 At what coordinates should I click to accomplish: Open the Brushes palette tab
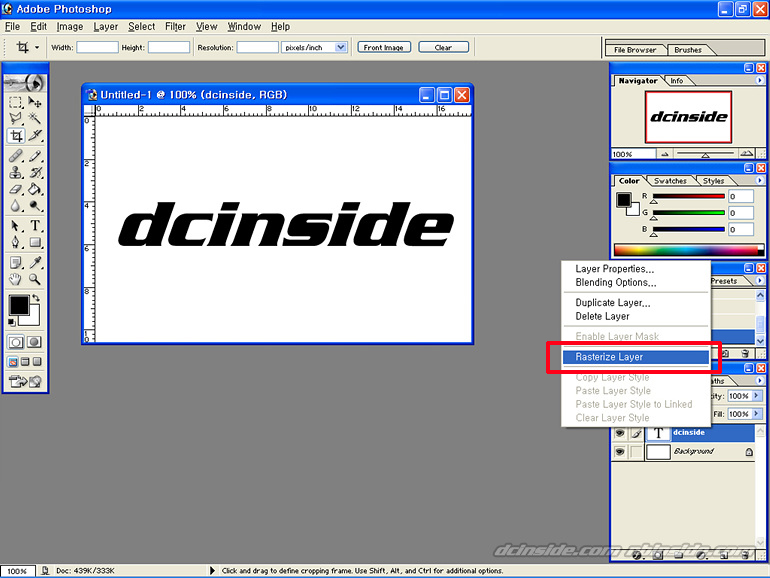(x=688, y=50)
